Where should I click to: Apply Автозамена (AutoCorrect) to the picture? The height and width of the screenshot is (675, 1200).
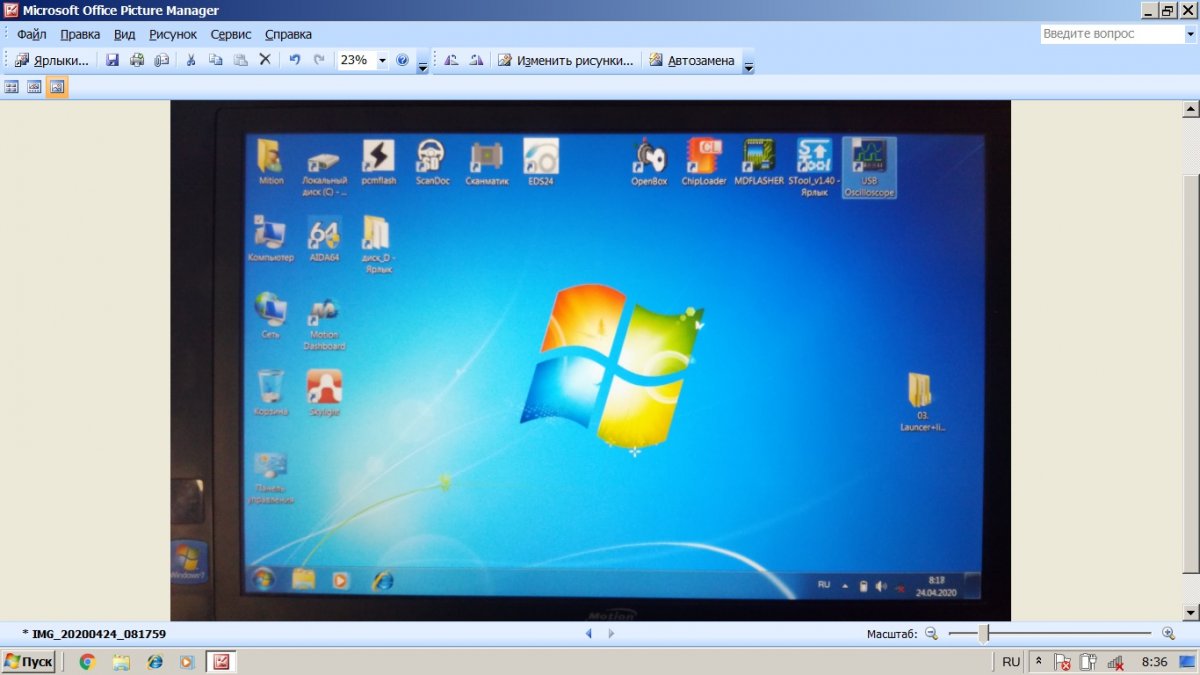click(x=692, y=60)
